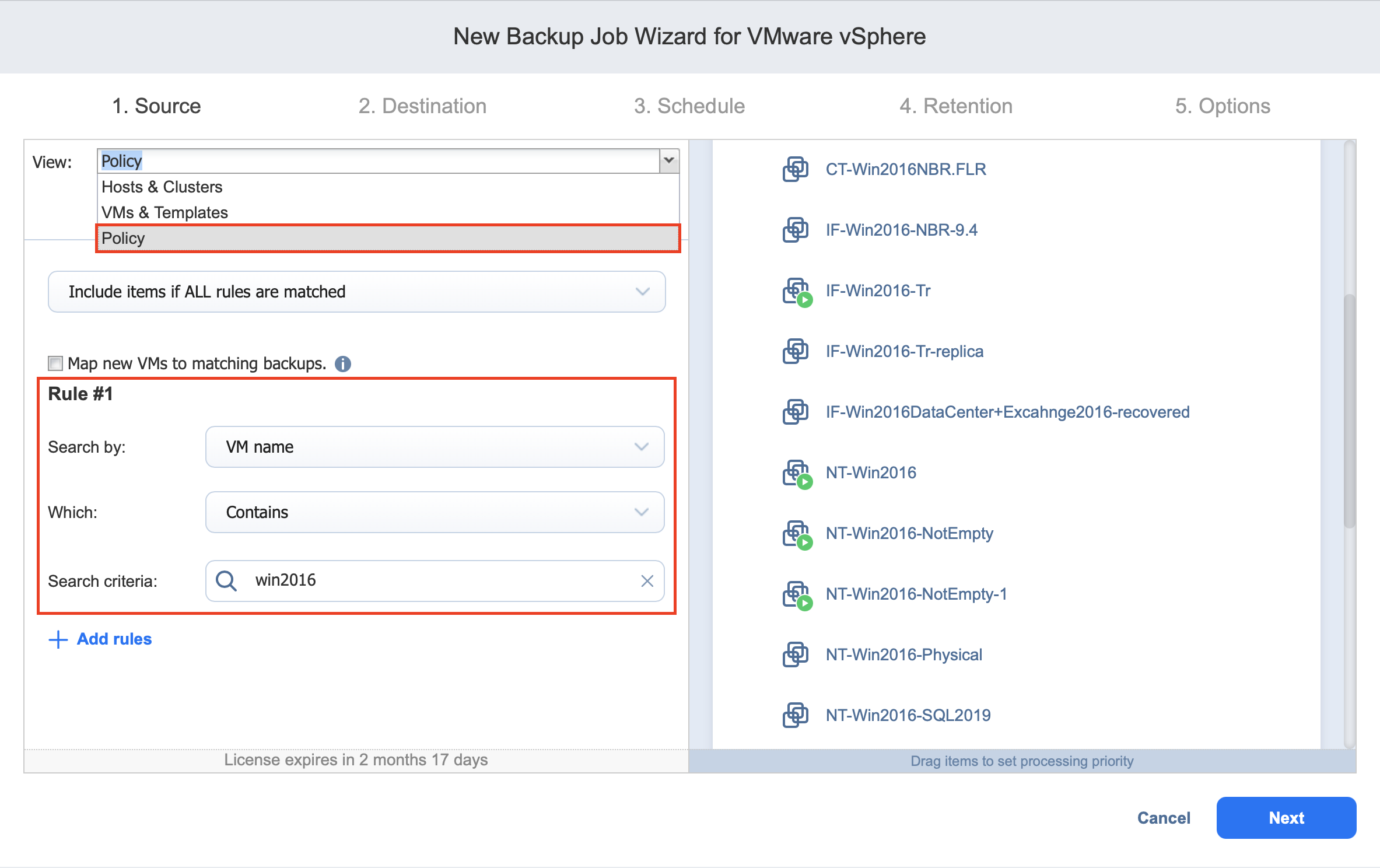Select NT-Win2016-Physical in the VM list
Image resolution: width=1380 pixels, height=868 pixels.
pyautogui.click(x=903, y=654)
